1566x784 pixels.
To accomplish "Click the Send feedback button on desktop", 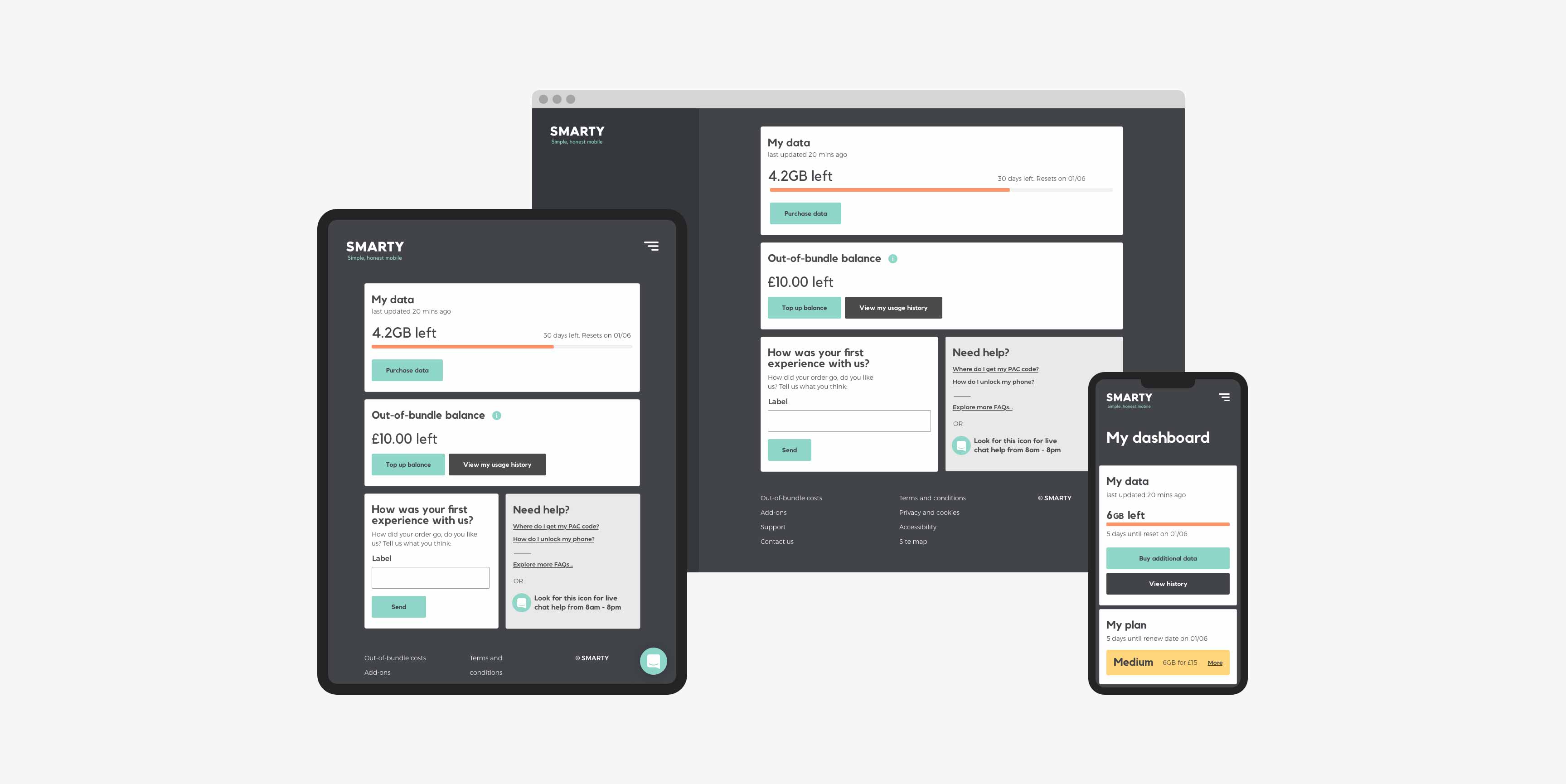I will point(789,449).
